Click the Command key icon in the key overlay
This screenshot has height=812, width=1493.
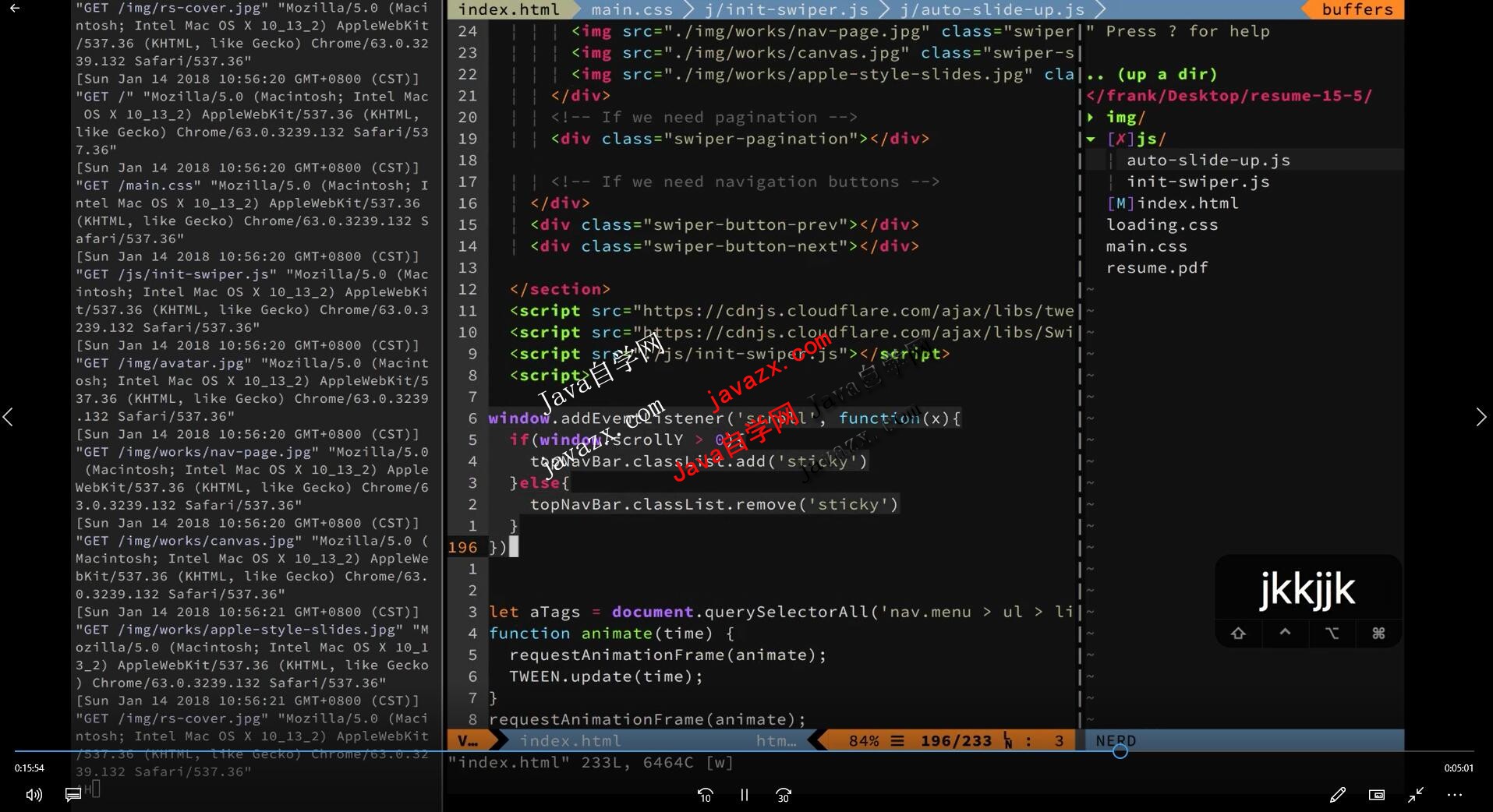[x=1378, y=634]
